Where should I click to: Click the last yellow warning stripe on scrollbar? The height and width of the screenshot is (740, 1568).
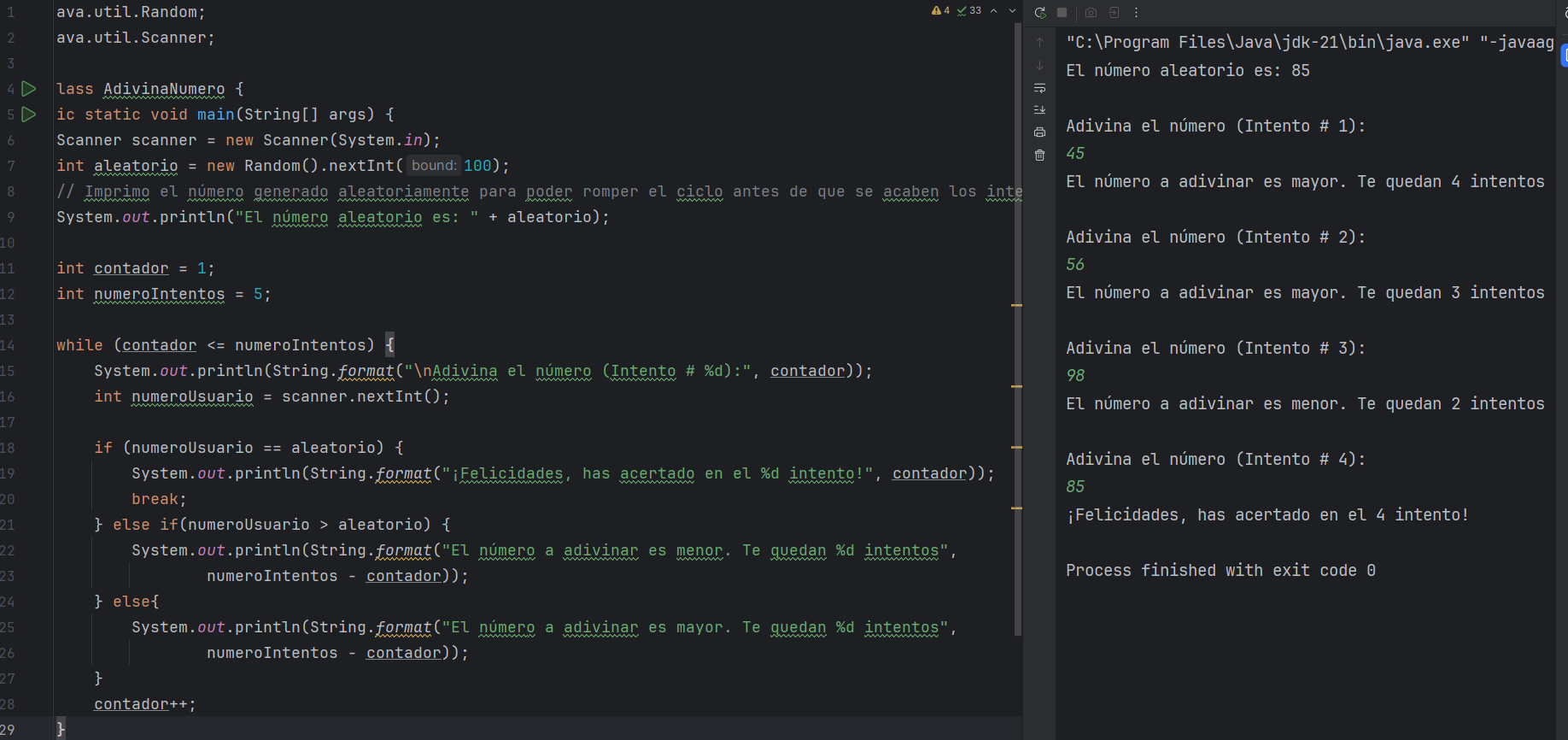[1017, 508]
